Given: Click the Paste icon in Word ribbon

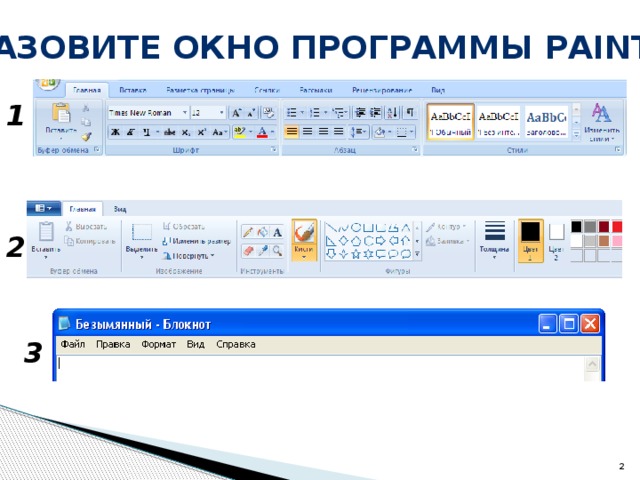Looking at the screenshot, I should point(61,113).
